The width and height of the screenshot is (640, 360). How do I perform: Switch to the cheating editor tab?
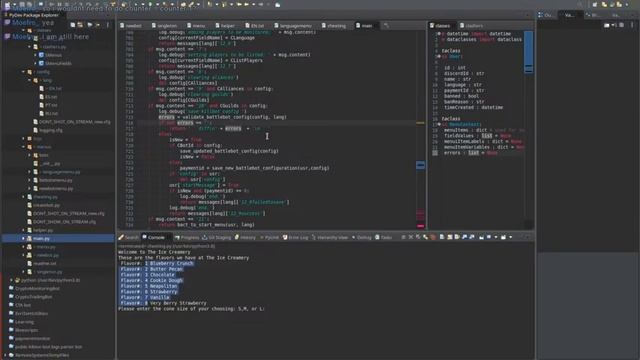(333, 26)
